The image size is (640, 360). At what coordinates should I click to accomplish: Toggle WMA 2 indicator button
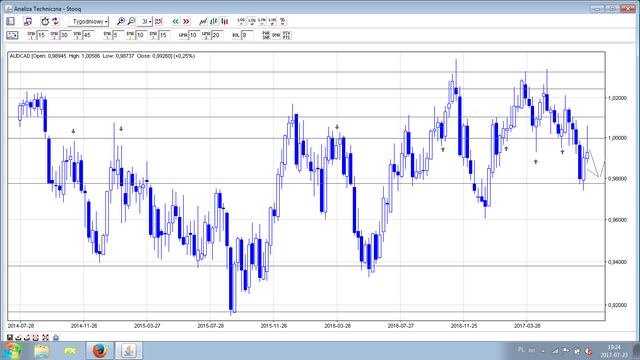click(206, 36)
